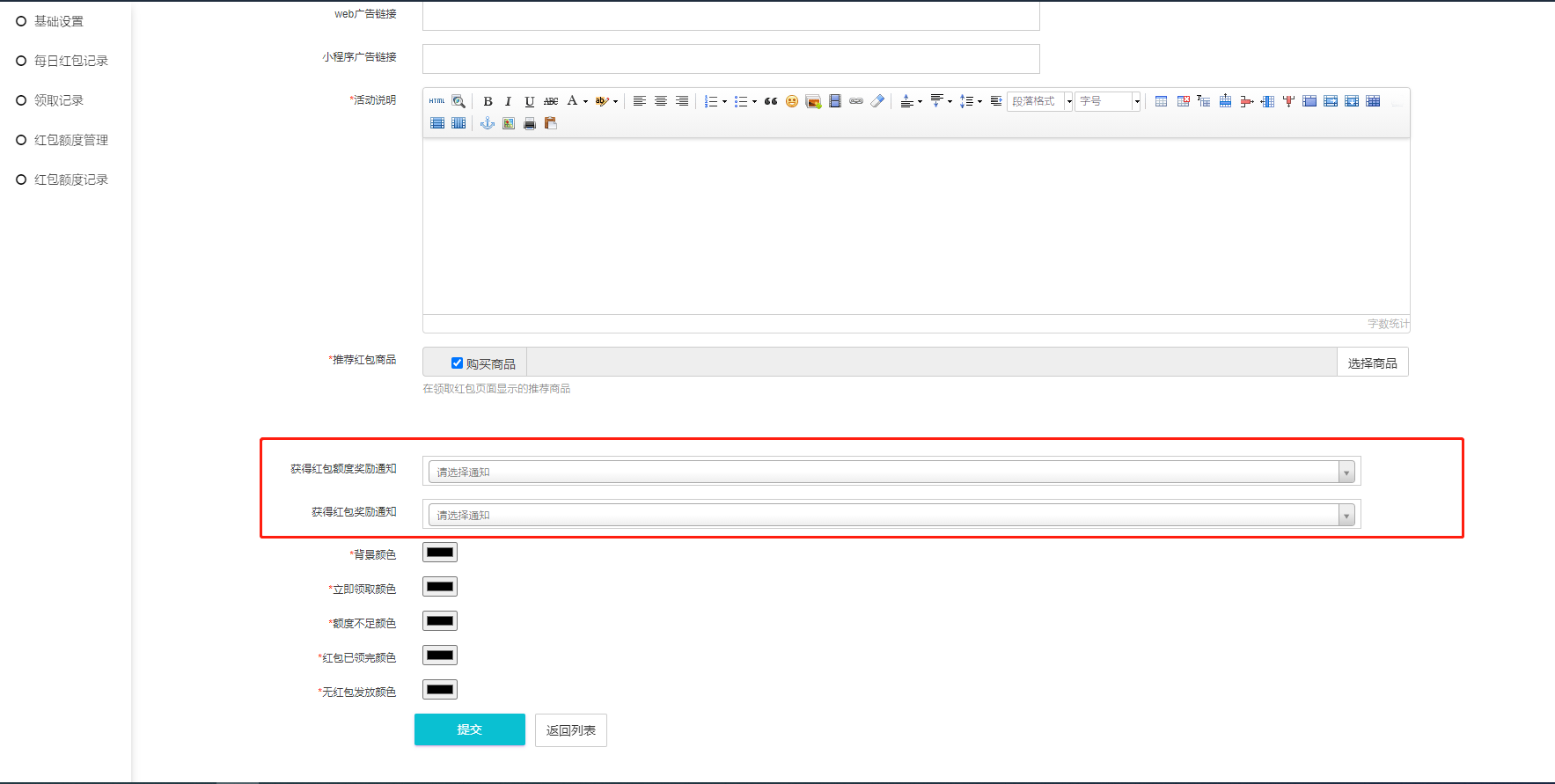Screen dimensions: 1555x784
Task: Uncheck the 购买商品 checkbox
Action: pos(457,363)
